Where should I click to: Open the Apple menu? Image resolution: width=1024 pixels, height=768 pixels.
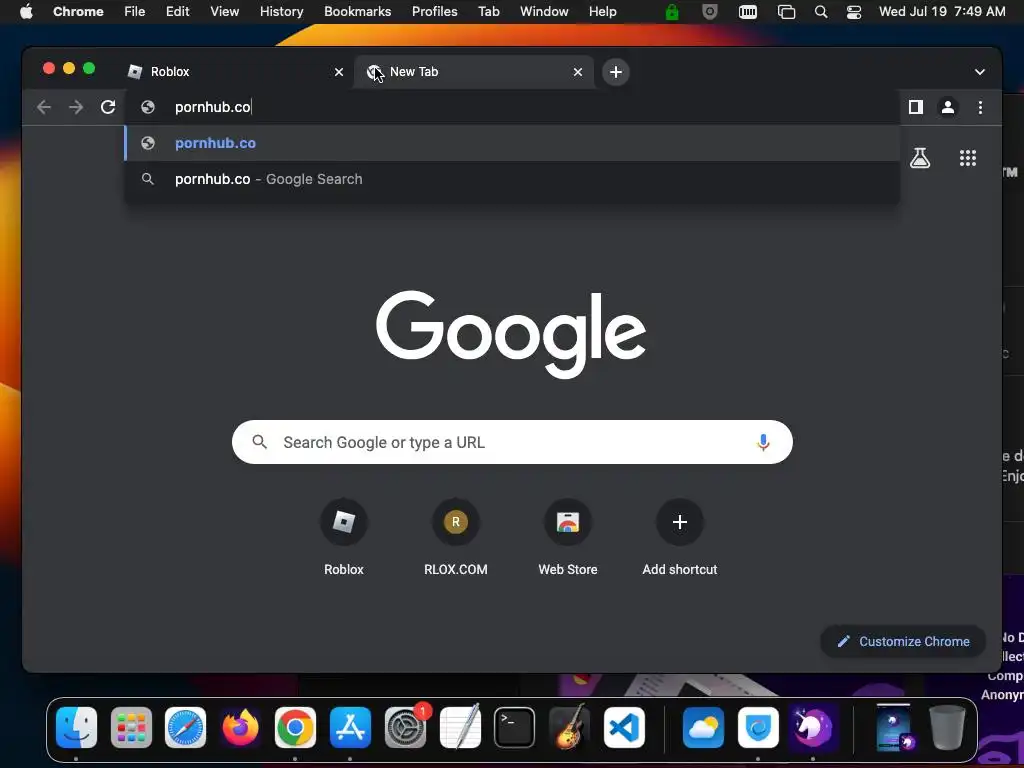26,12
